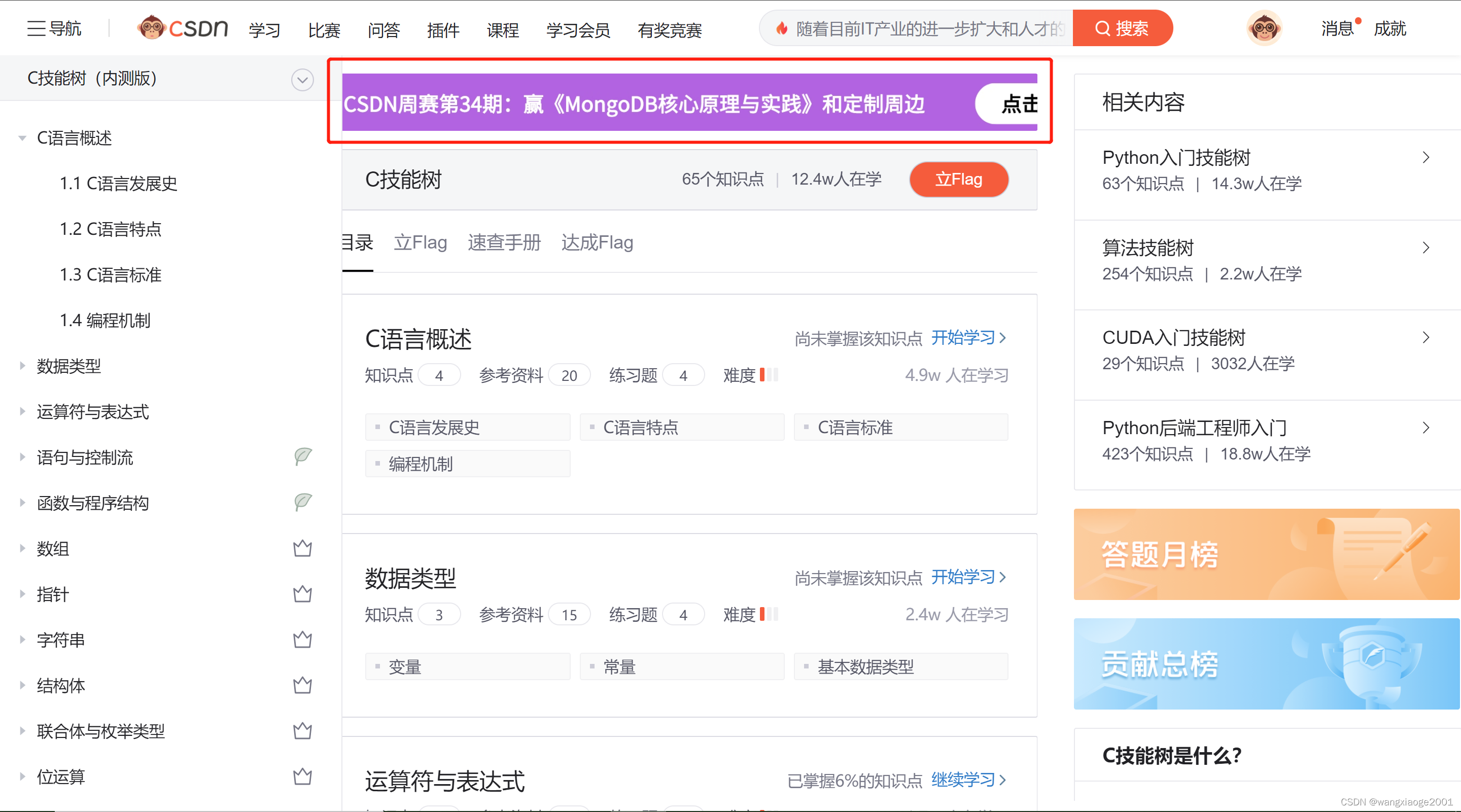Select tree item 1.2 C语言特点

[x=111, y=229]
